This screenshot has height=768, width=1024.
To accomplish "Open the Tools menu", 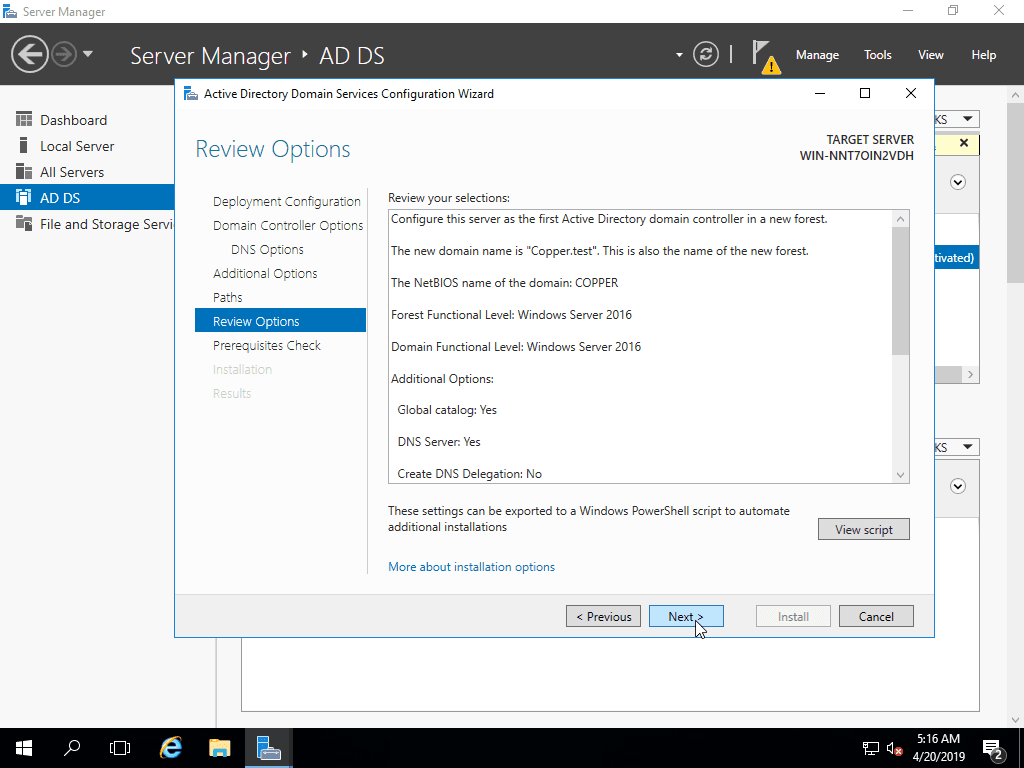I will pos(877,55).
